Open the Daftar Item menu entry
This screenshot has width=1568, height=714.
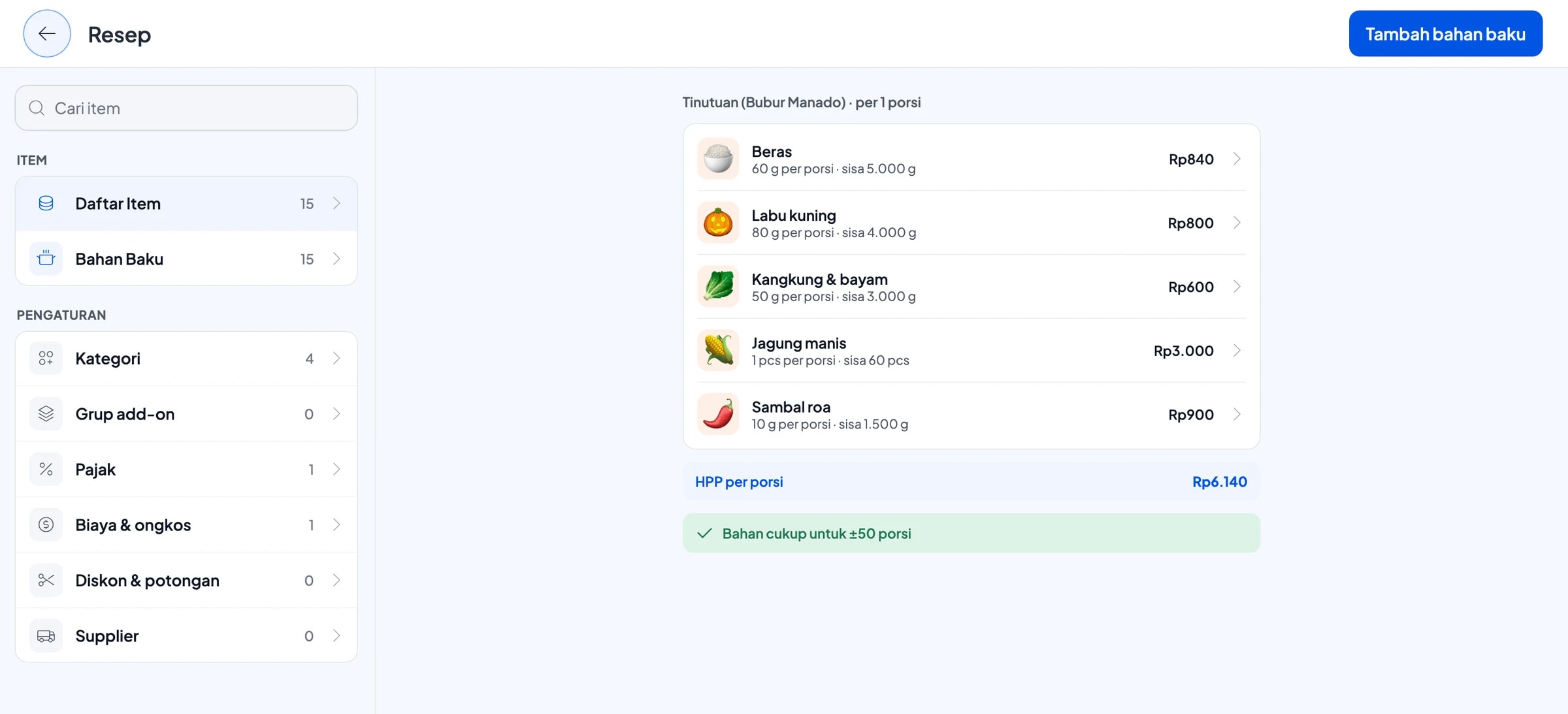click(186, 203)
